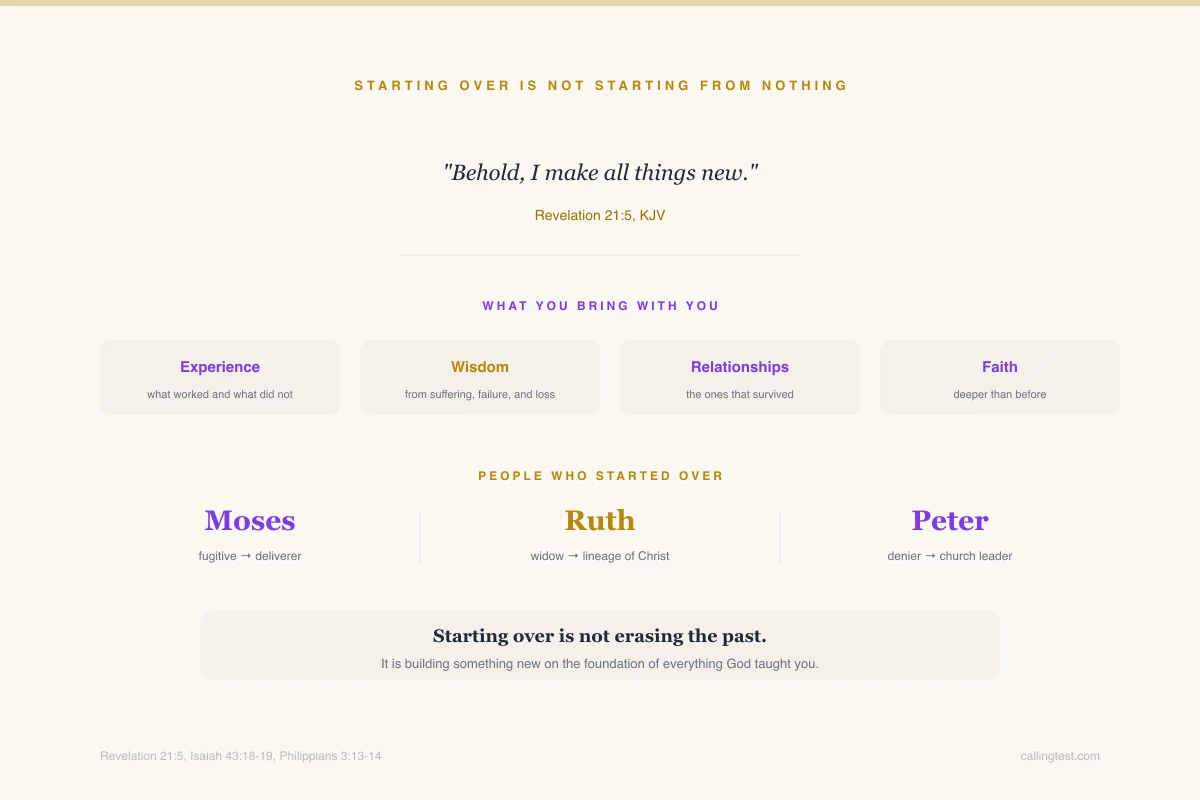The height and width of the screenshot is (800, 1200).
Task: Click the page title "Starting Over Is Not Starting From Nothing"
Action: [x=600, y=86]
